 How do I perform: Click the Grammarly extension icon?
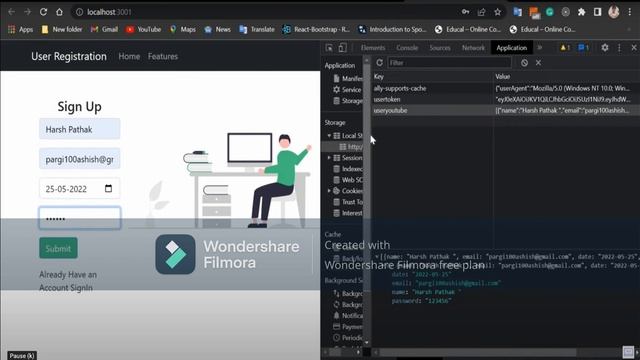550,12
